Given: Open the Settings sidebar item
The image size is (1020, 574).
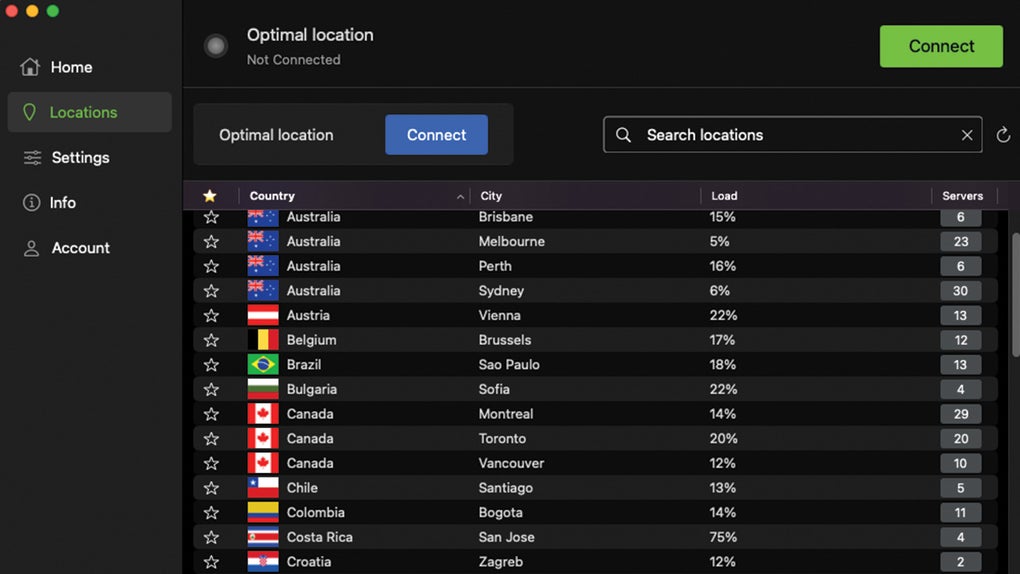Looking at the screenshot, I should [80, 158].
